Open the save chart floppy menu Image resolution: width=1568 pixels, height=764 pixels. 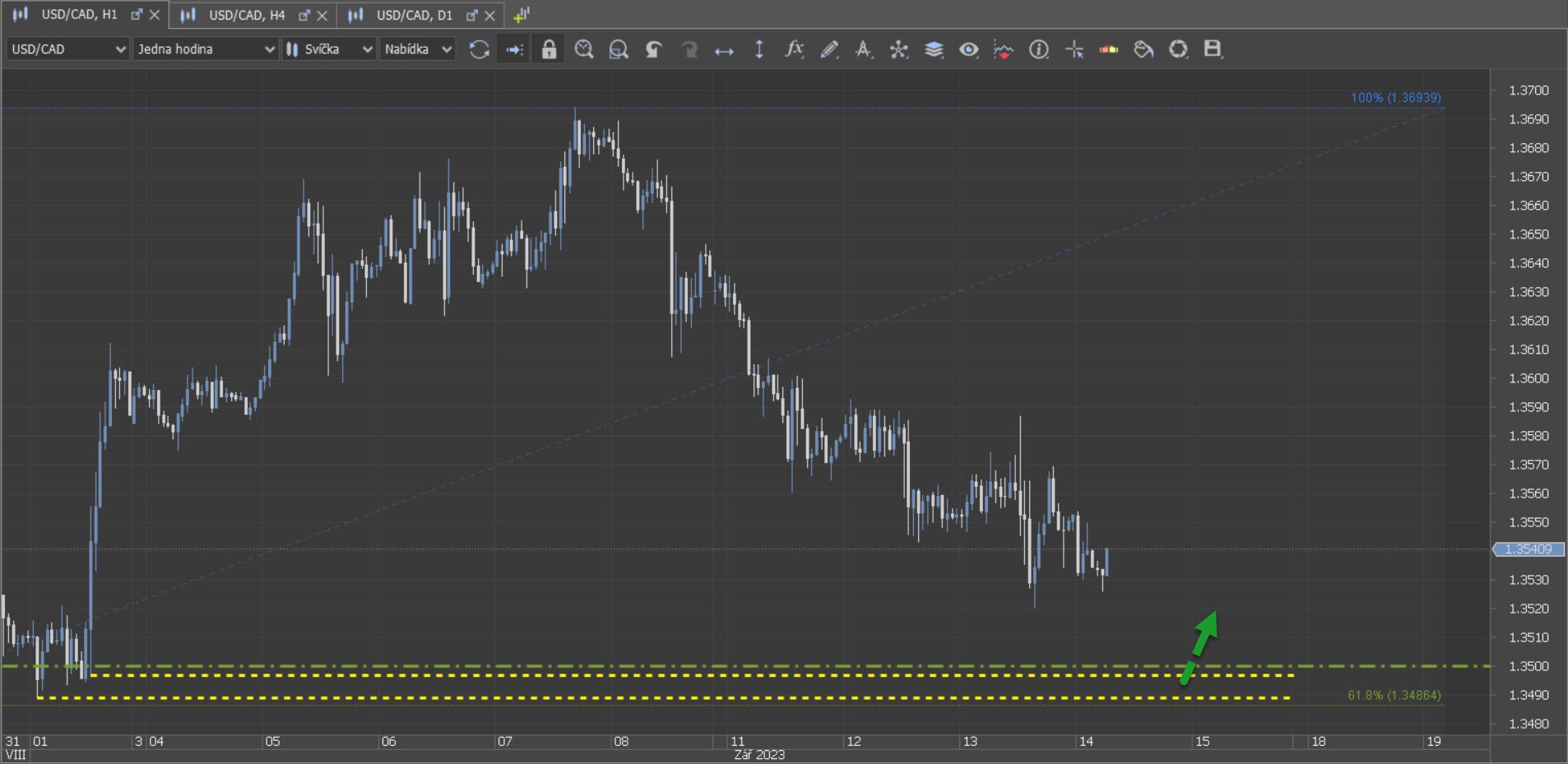click(1213, 49)
